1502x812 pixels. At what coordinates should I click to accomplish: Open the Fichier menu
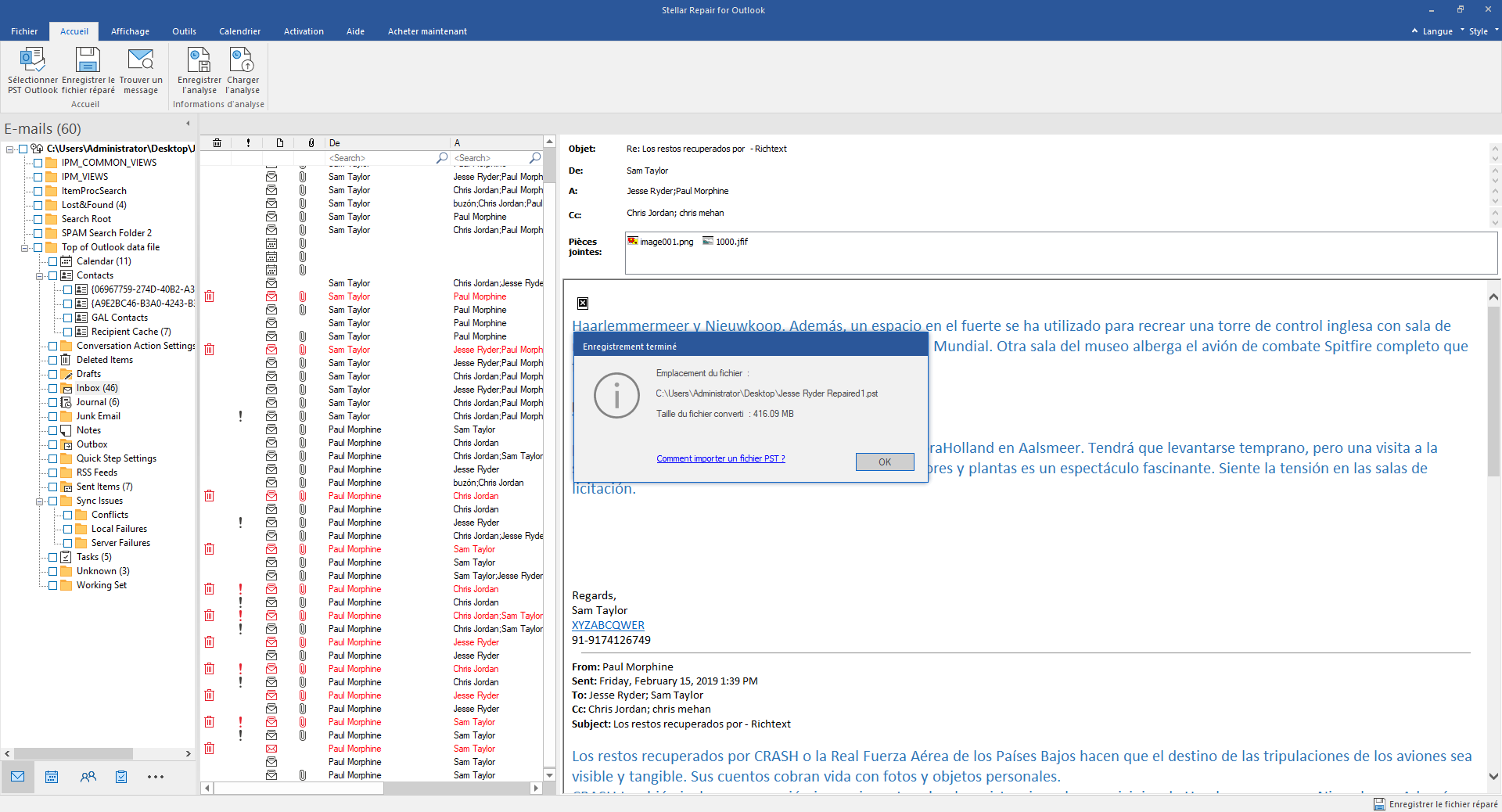[24, 31]
